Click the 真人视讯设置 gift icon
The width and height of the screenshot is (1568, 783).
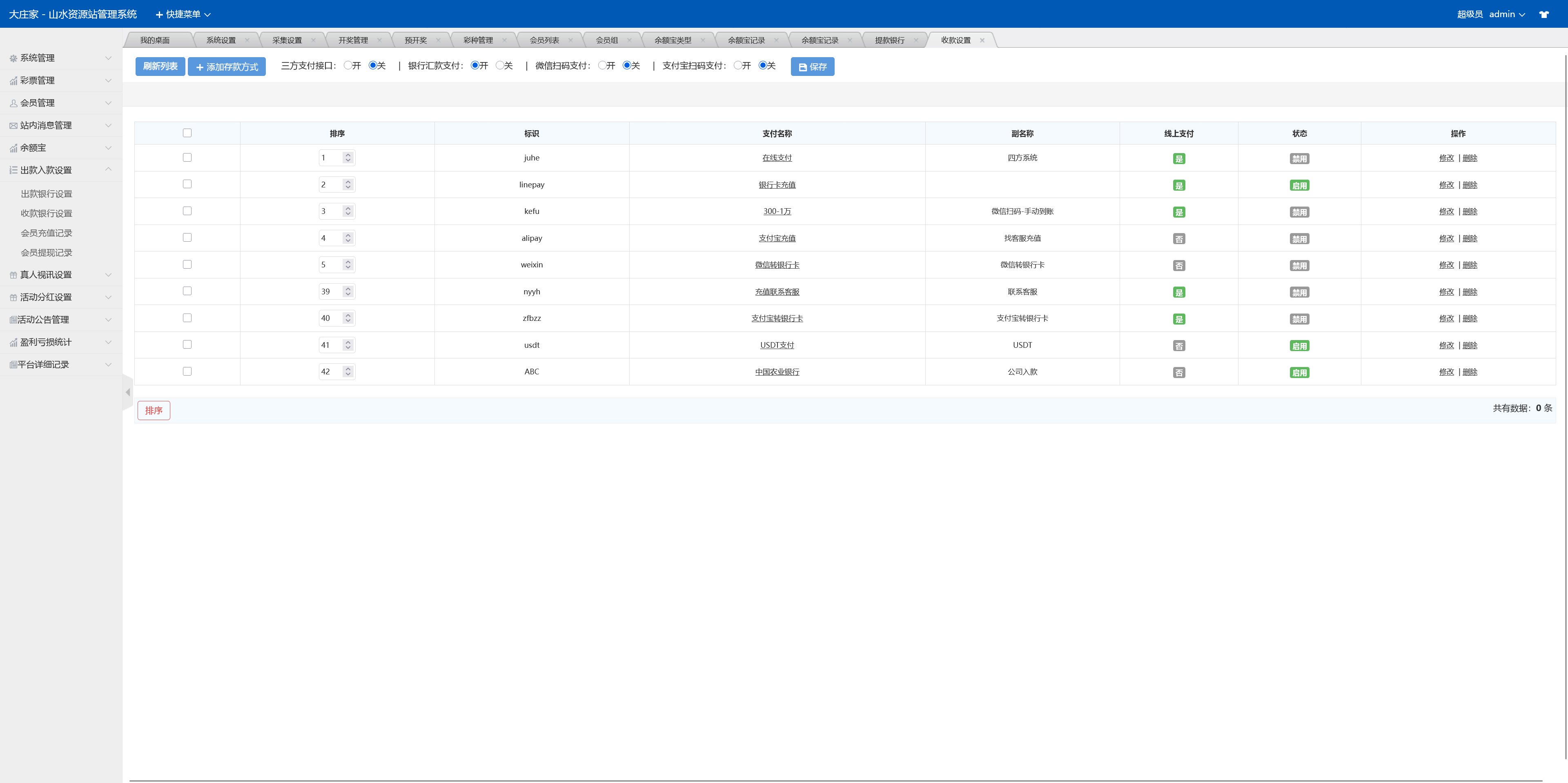(x=13, y=275)
